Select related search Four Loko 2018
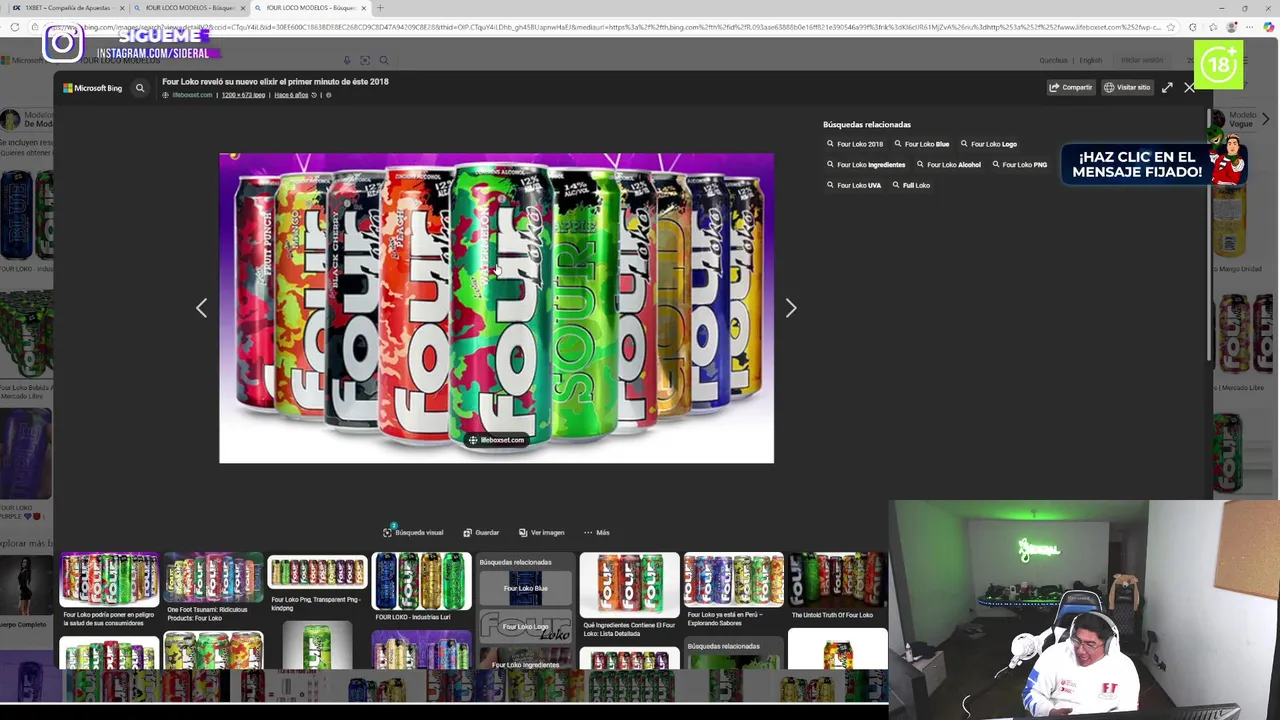Image resolution: width=1280 pixels, height=720 pixels. click(x=855, y=144)
